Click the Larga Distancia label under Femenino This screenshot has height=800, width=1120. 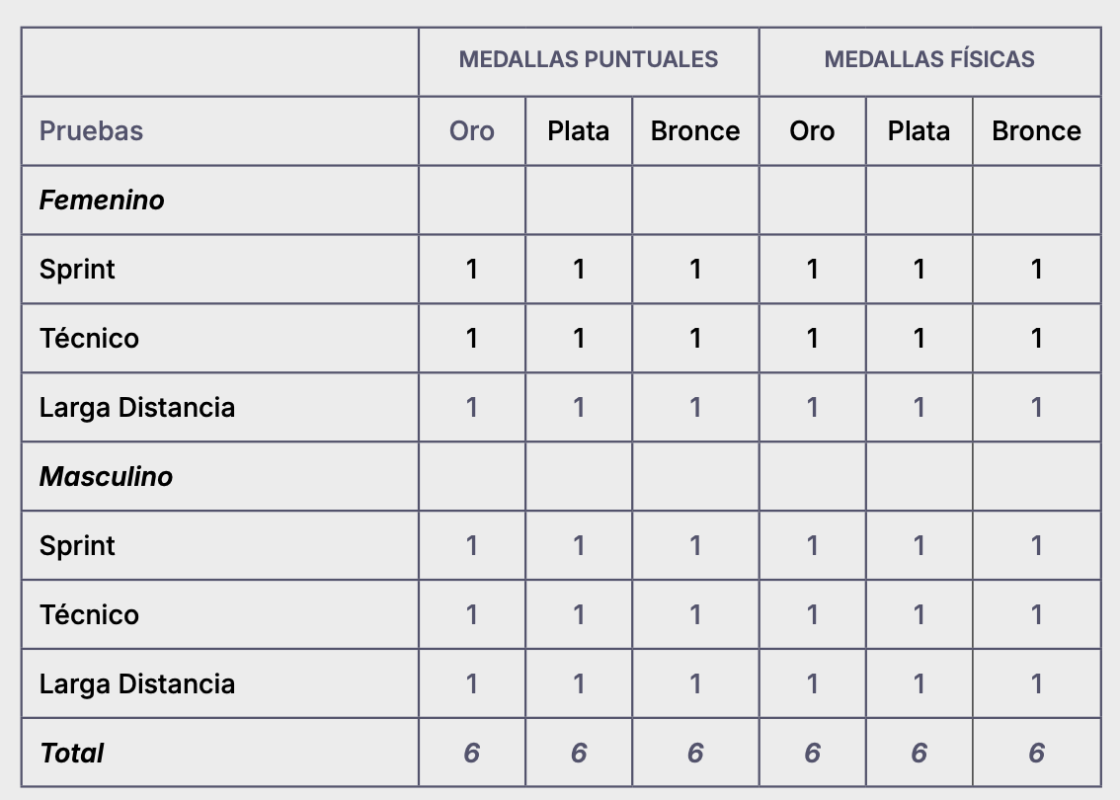(x=137, y=408)
